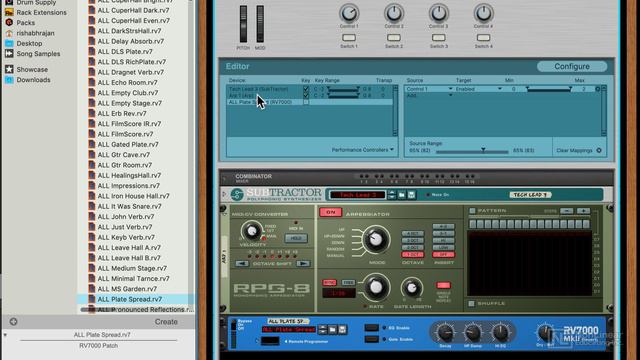
Task: Toggle Key checkbox for Tech Lead 3 device
Action: 306,89
